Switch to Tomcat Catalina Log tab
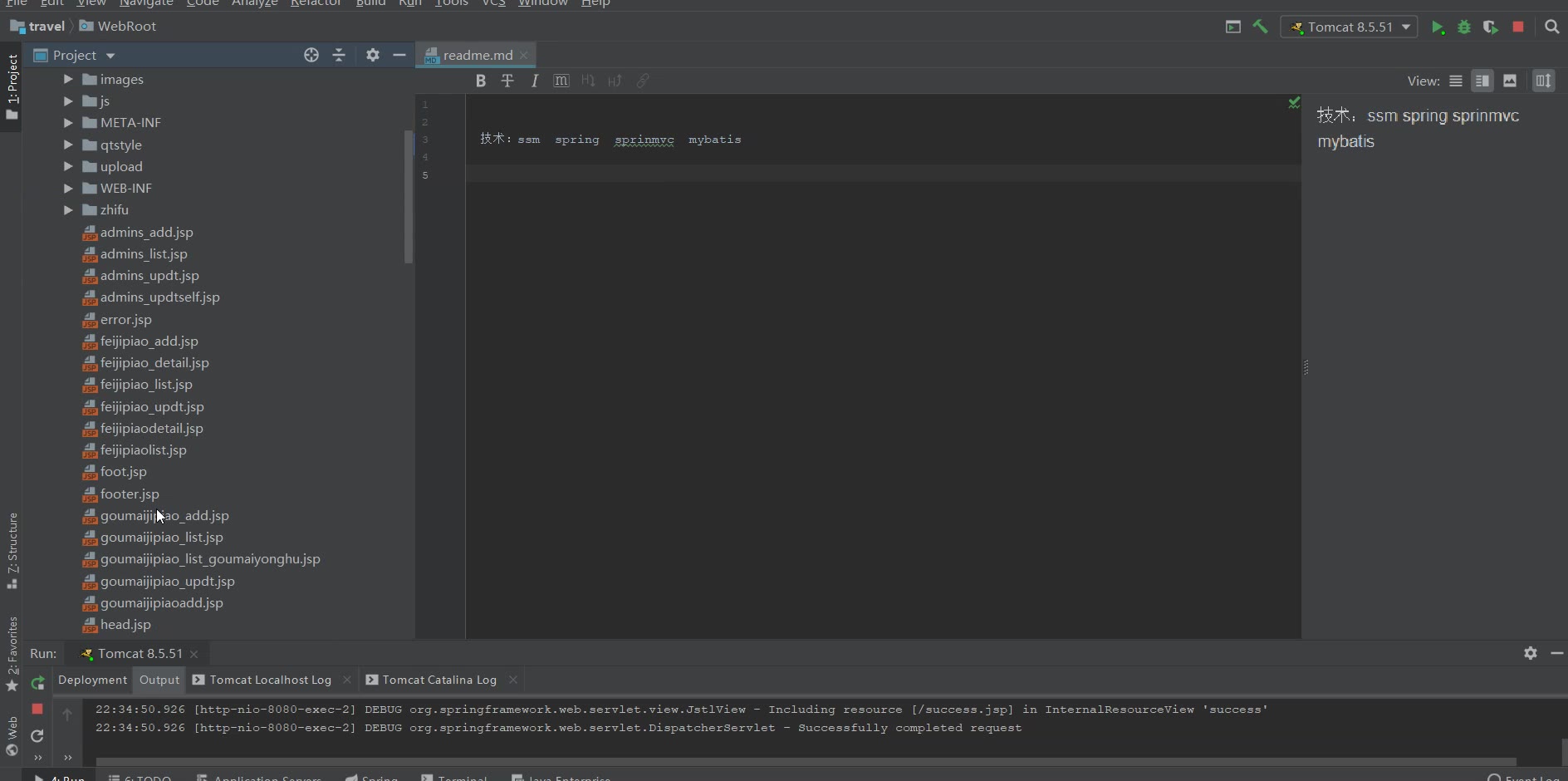The height and width of the screenshot is (781, 1568). [439, 680]
